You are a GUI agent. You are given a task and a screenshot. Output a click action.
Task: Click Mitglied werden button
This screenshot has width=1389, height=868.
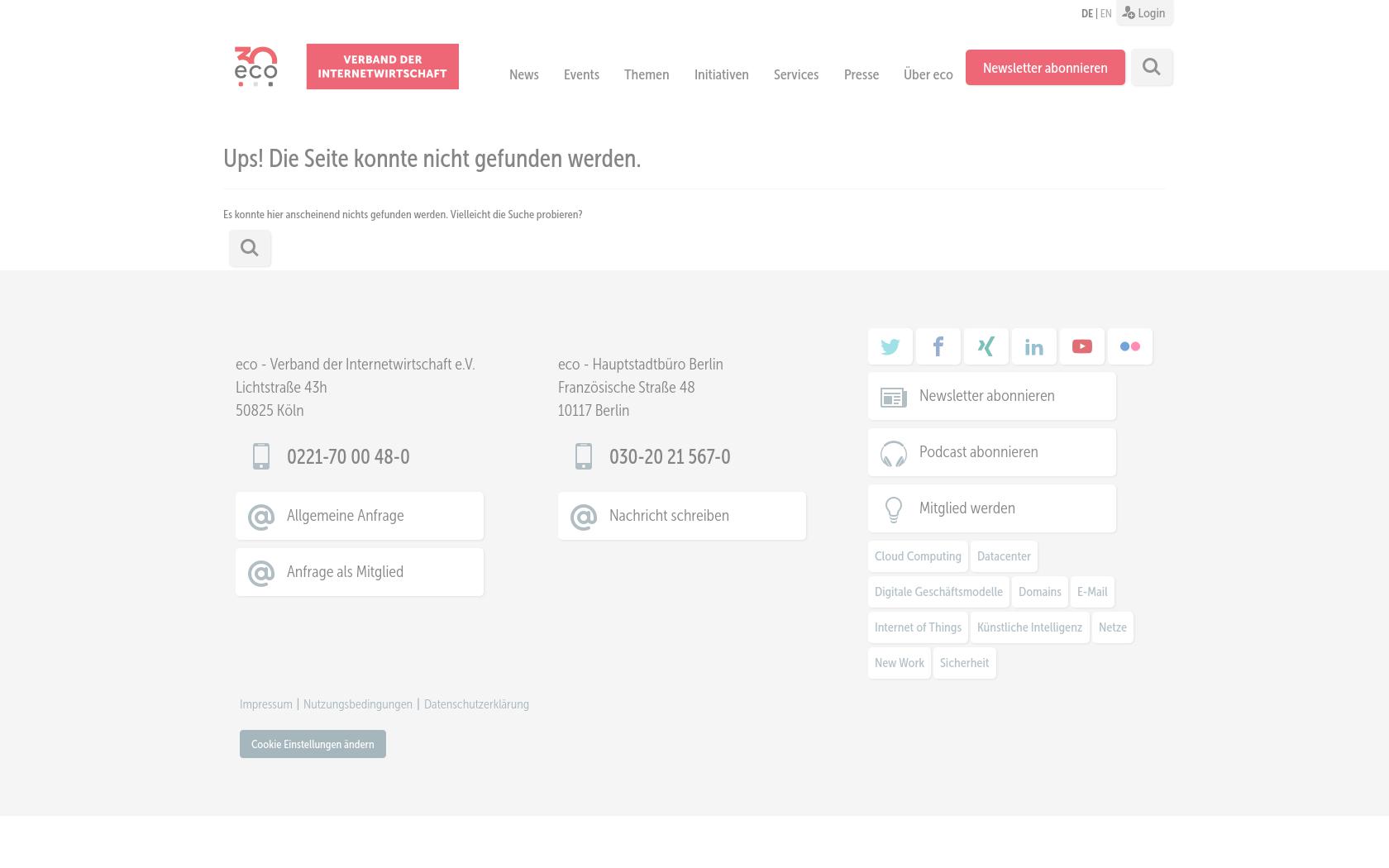[992, 508]
